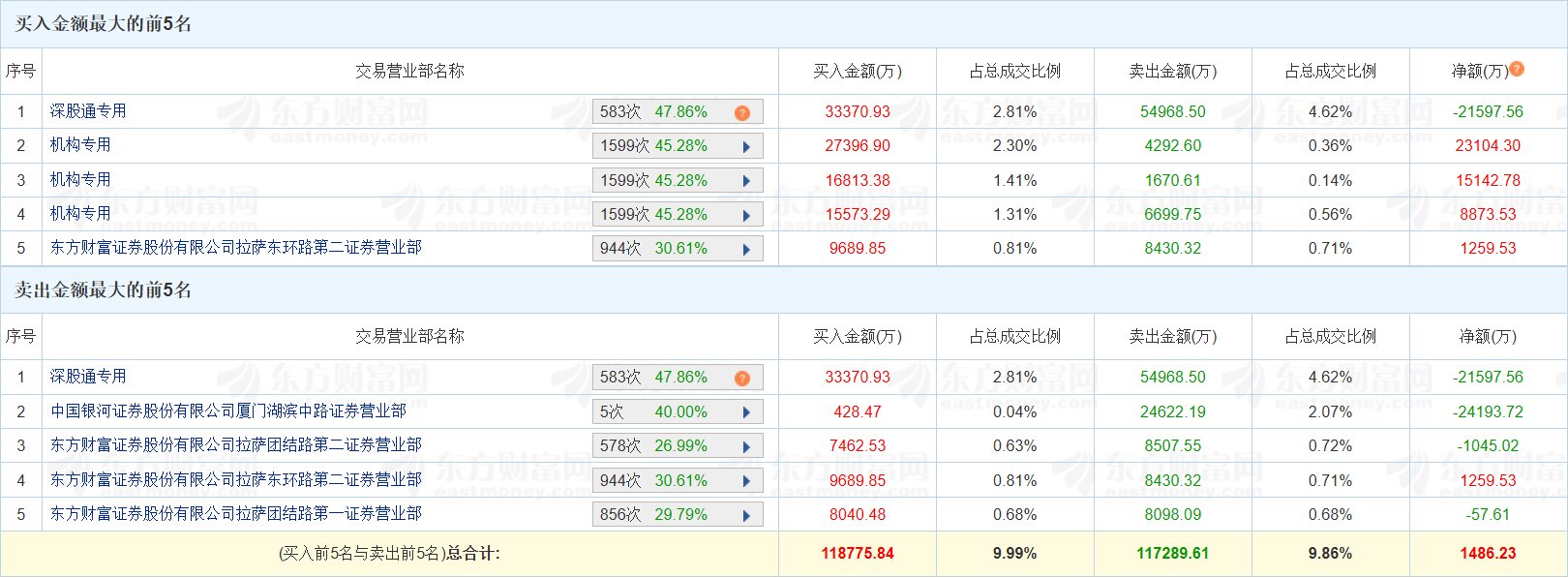The width and height of the screenshot is (1568, 578).
Task: Open arrow beside 944次 30.61% in buy table
Action: coord(746,250)
